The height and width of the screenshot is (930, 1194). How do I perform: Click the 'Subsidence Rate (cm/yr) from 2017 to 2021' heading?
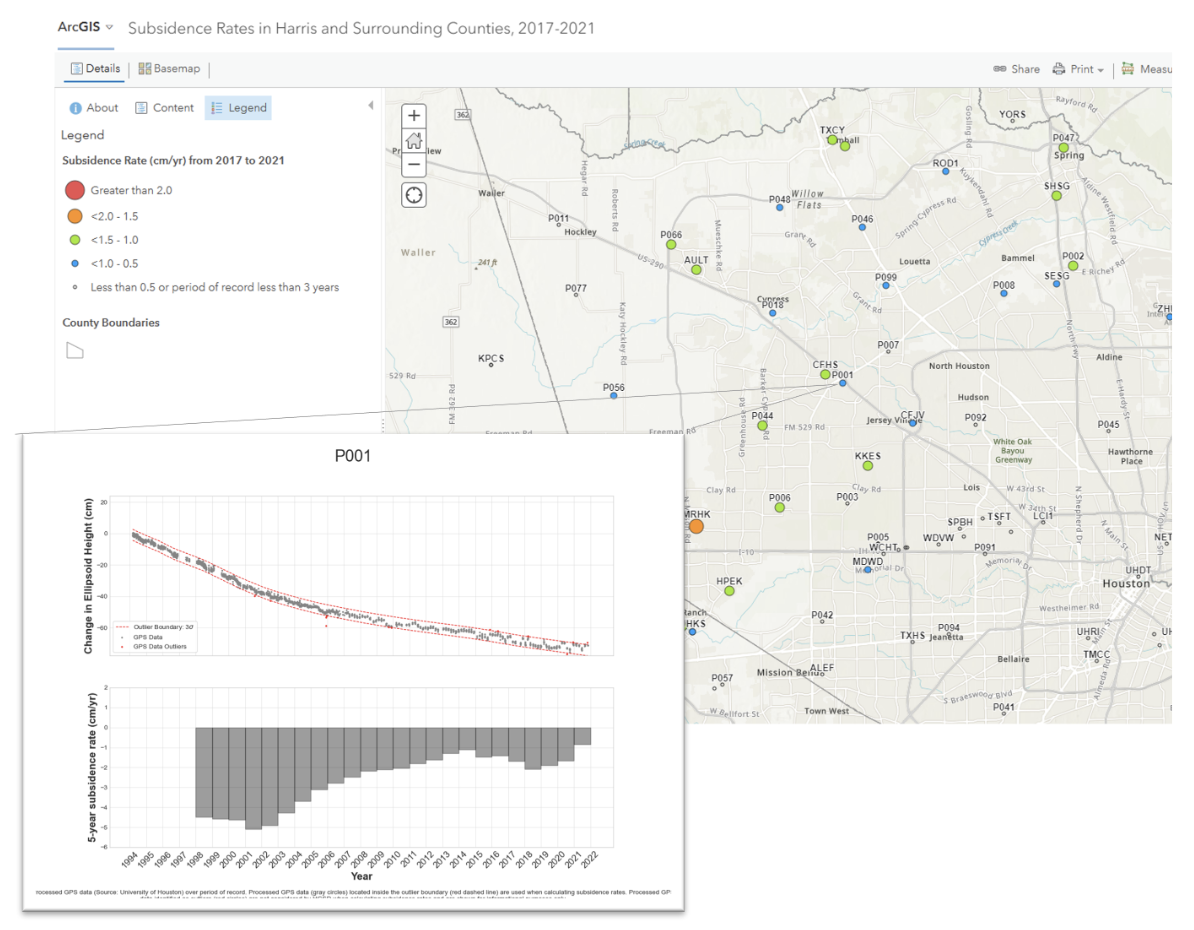(x=174, y=161)
